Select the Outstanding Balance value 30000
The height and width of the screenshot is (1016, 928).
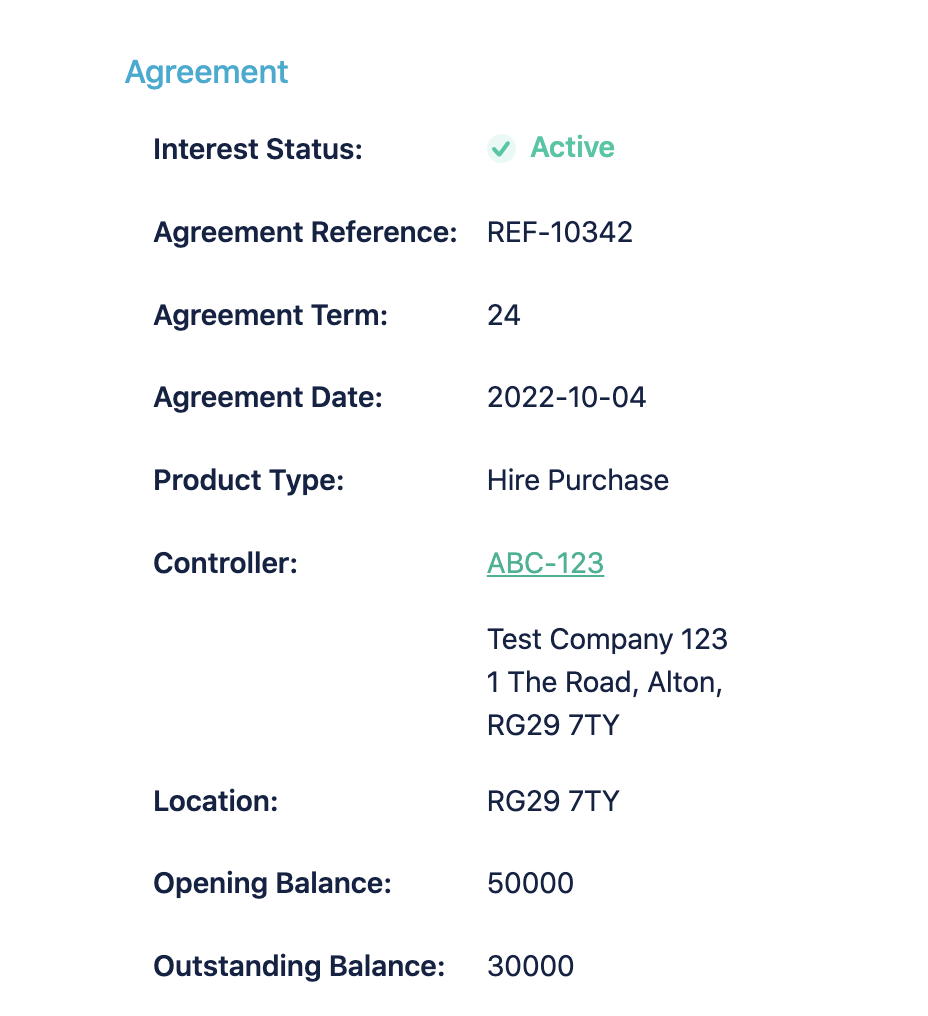530,966
